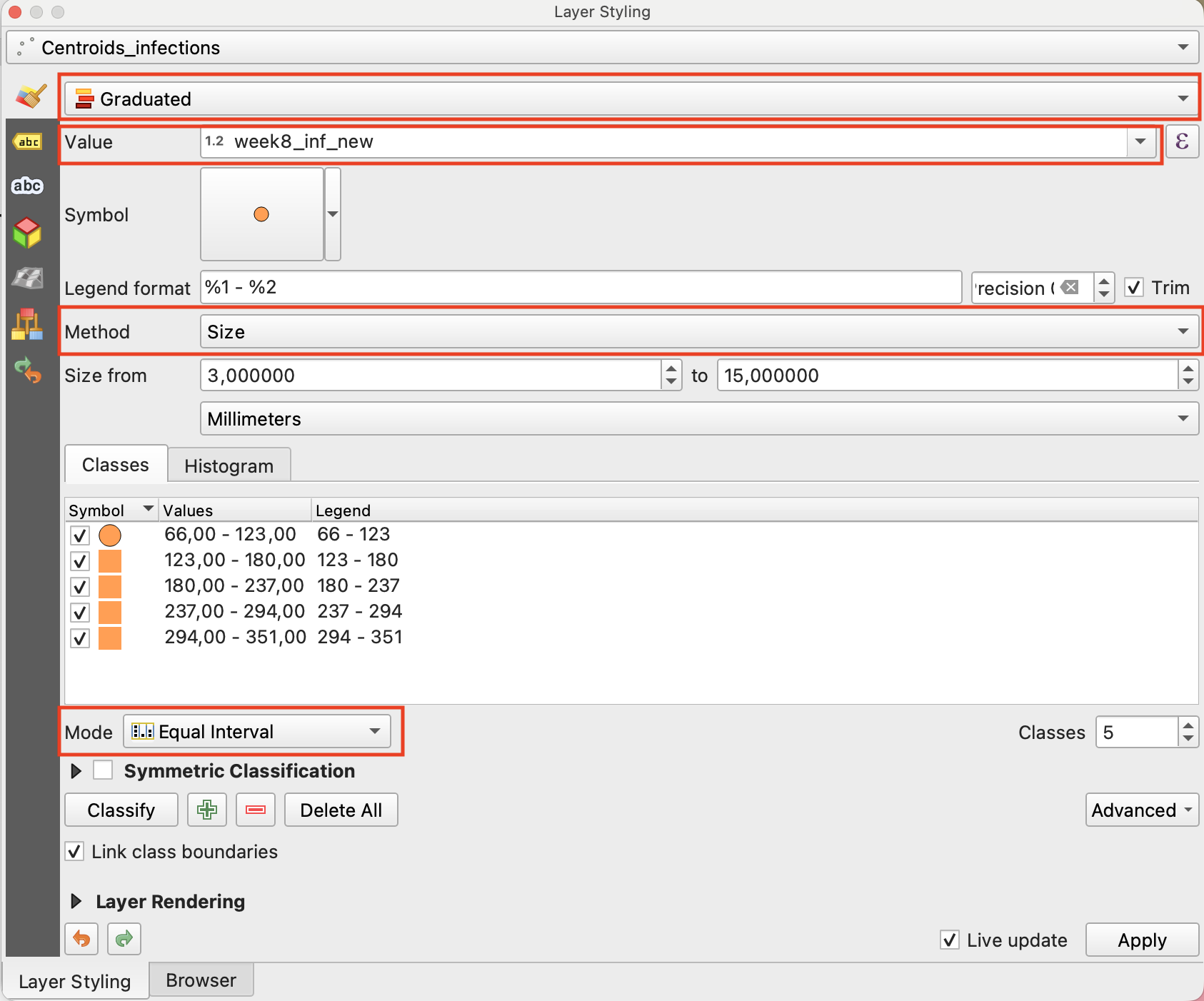The width and height of the screenshot is (1204, 1001).
Task: Switch to the Browser panel tab
Action: tap(201, 980)
